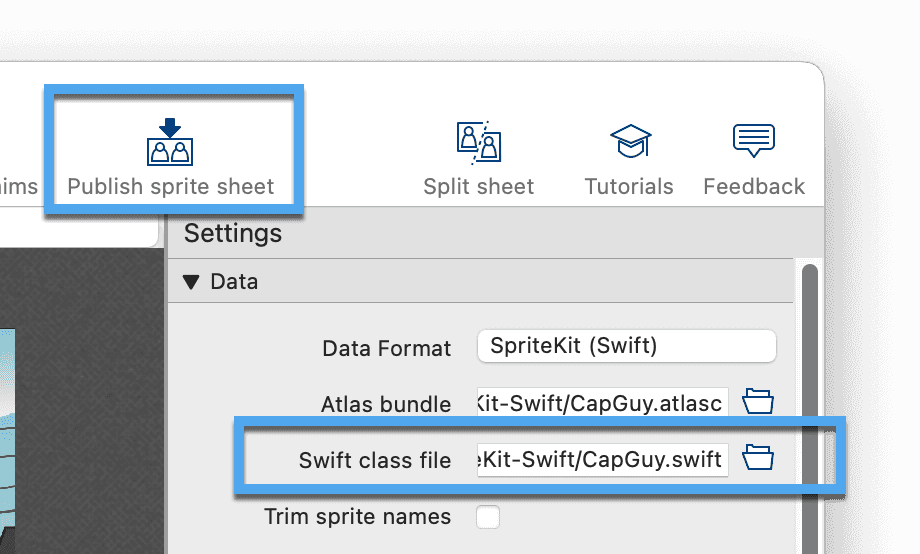Viewport: 920px width, 554px height.
Task: Browse folder for Atlas bundle path
Action: (x=758, y=401)
